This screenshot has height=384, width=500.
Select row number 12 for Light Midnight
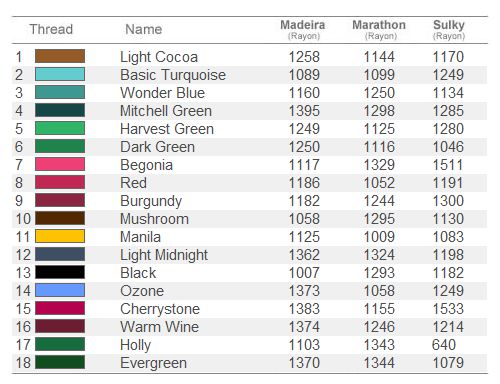pyautogui.click(x=23, y=255)
